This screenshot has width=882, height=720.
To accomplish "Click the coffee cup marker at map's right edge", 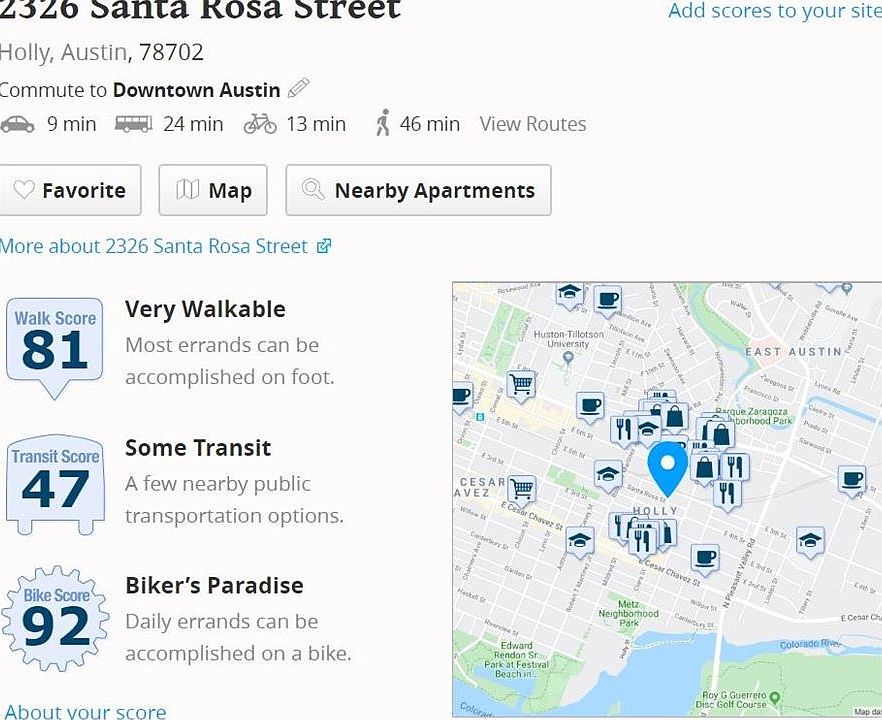I will coord(851,479).
